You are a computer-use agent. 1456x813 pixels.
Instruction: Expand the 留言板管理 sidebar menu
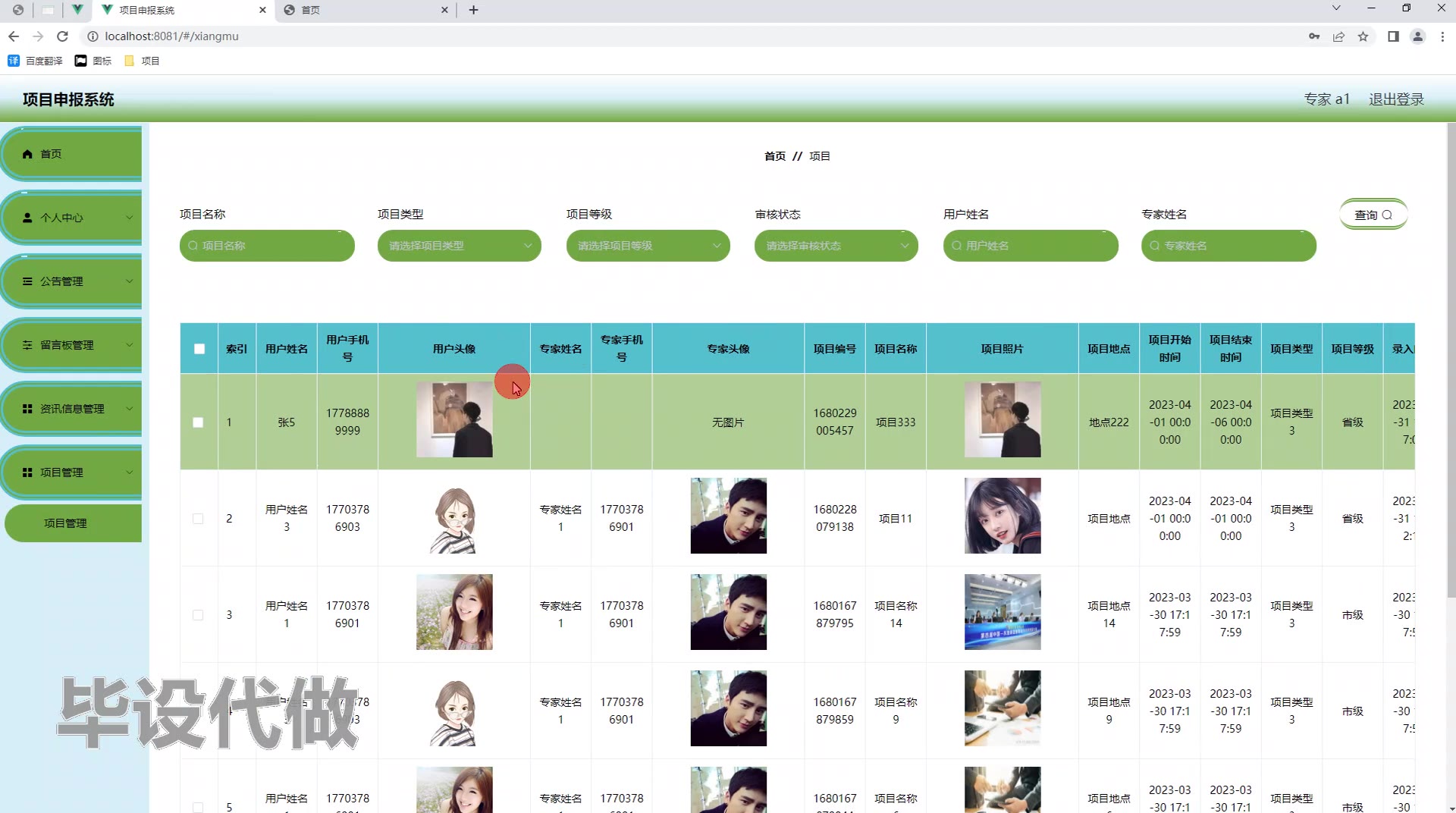click(x=71, y=345)
